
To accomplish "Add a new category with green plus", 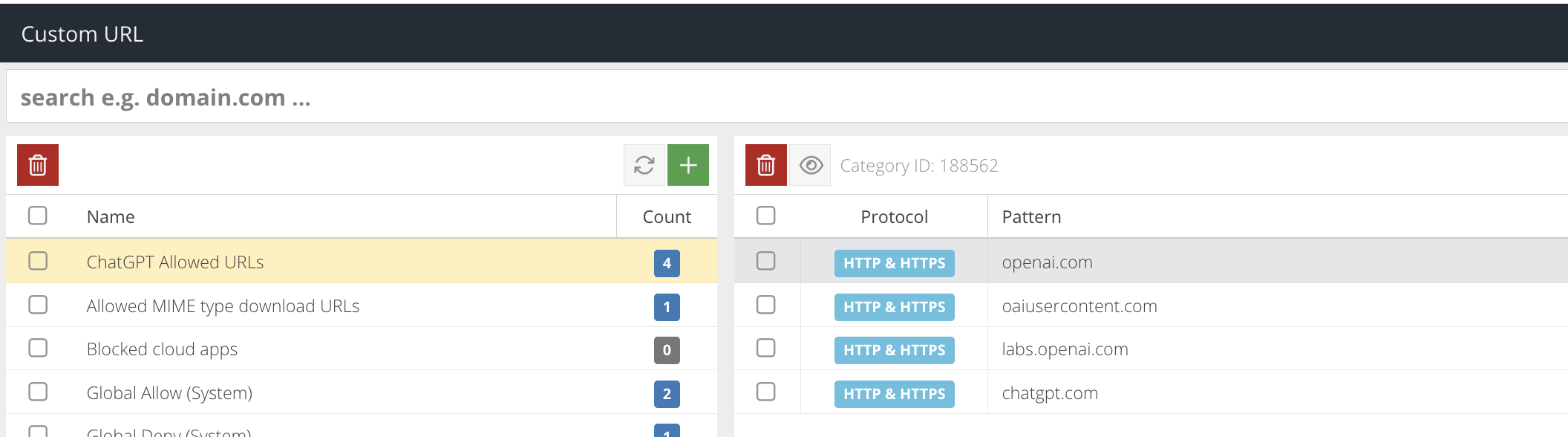I will (x=688, y=165).
